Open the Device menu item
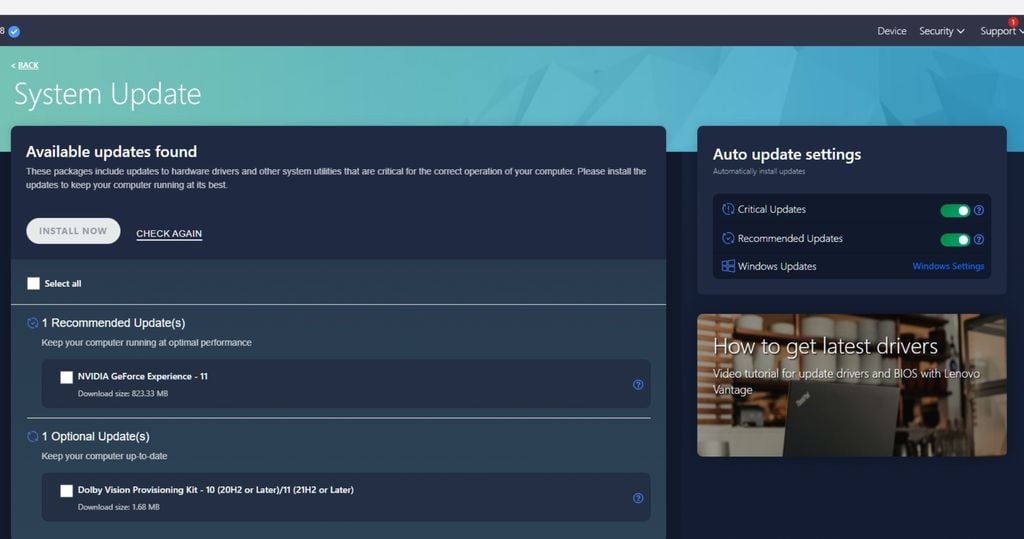Viewport: 1024px width, 539px height. tap(891, 31)
